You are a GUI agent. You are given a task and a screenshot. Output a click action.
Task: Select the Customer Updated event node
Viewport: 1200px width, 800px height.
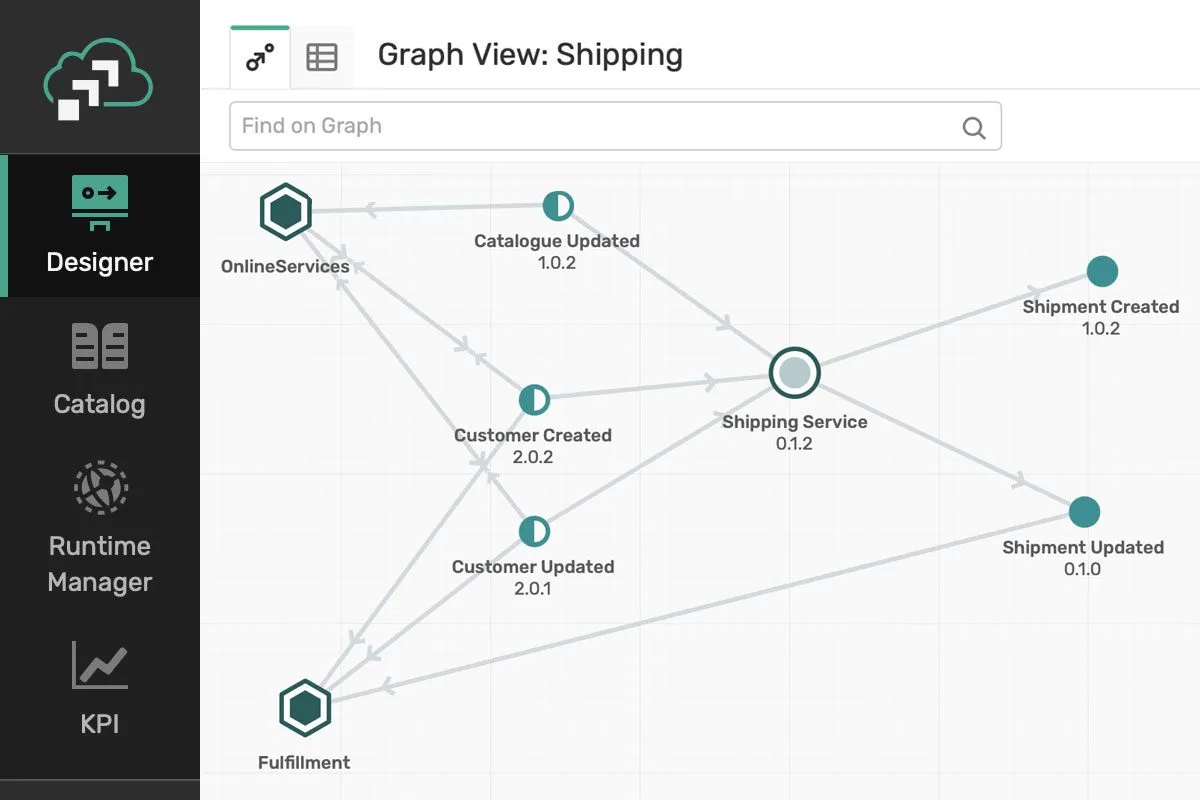(534, 531)
